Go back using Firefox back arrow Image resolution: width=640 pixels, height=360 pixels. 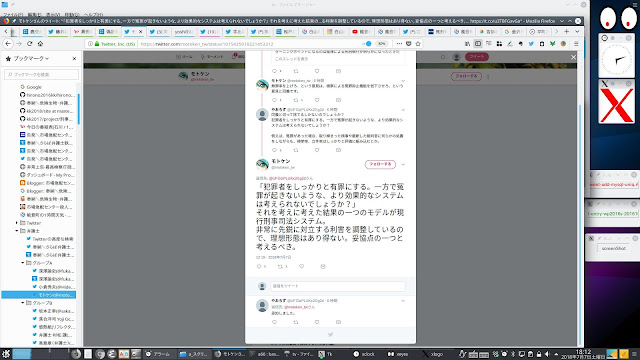[8, 44]
